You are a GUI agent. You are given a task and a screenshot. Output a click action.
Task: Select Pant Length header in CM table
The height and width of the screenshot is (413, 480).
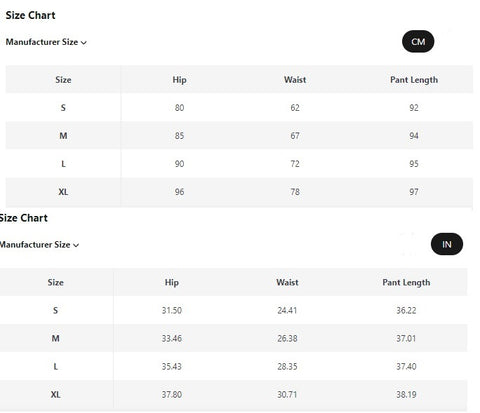coord(414,80)
